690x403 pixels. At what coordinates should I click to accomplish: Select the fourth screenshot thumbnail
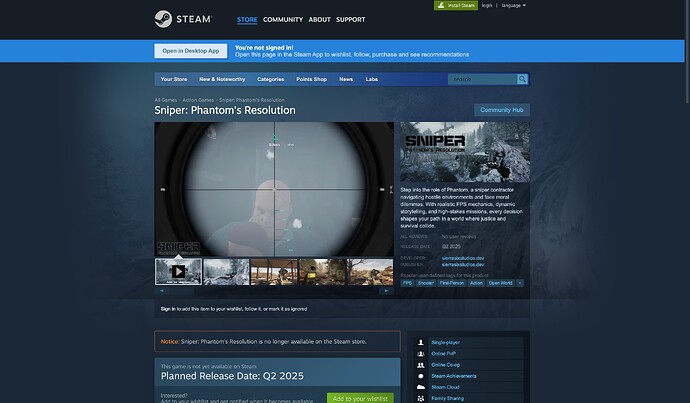322,272
